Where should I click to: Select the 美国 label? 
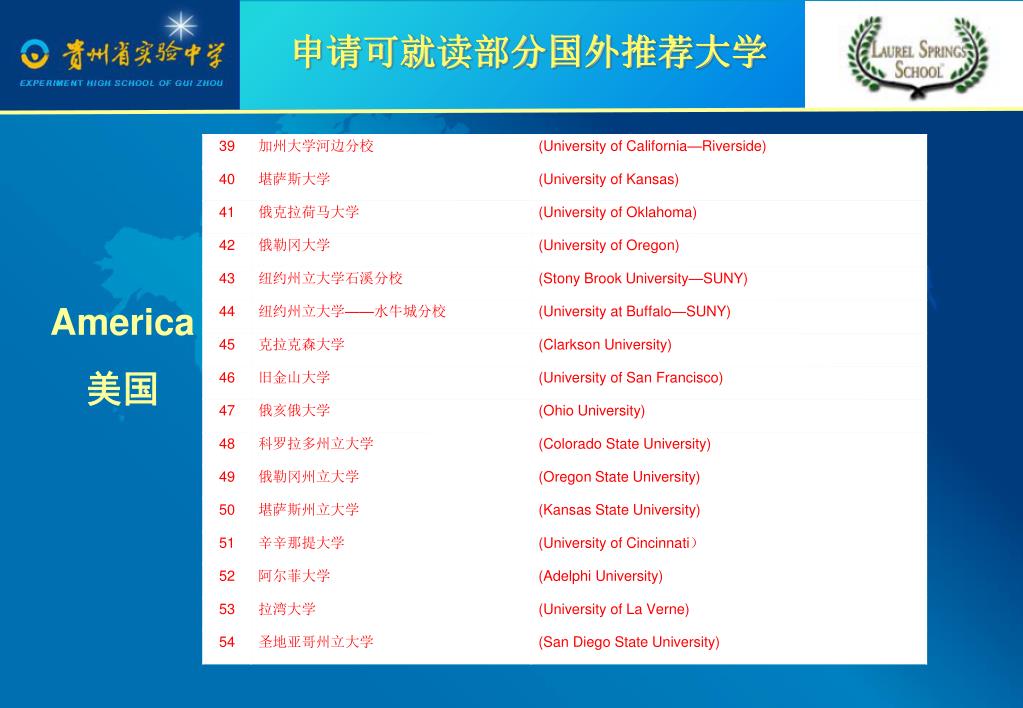tap(123, 389)
